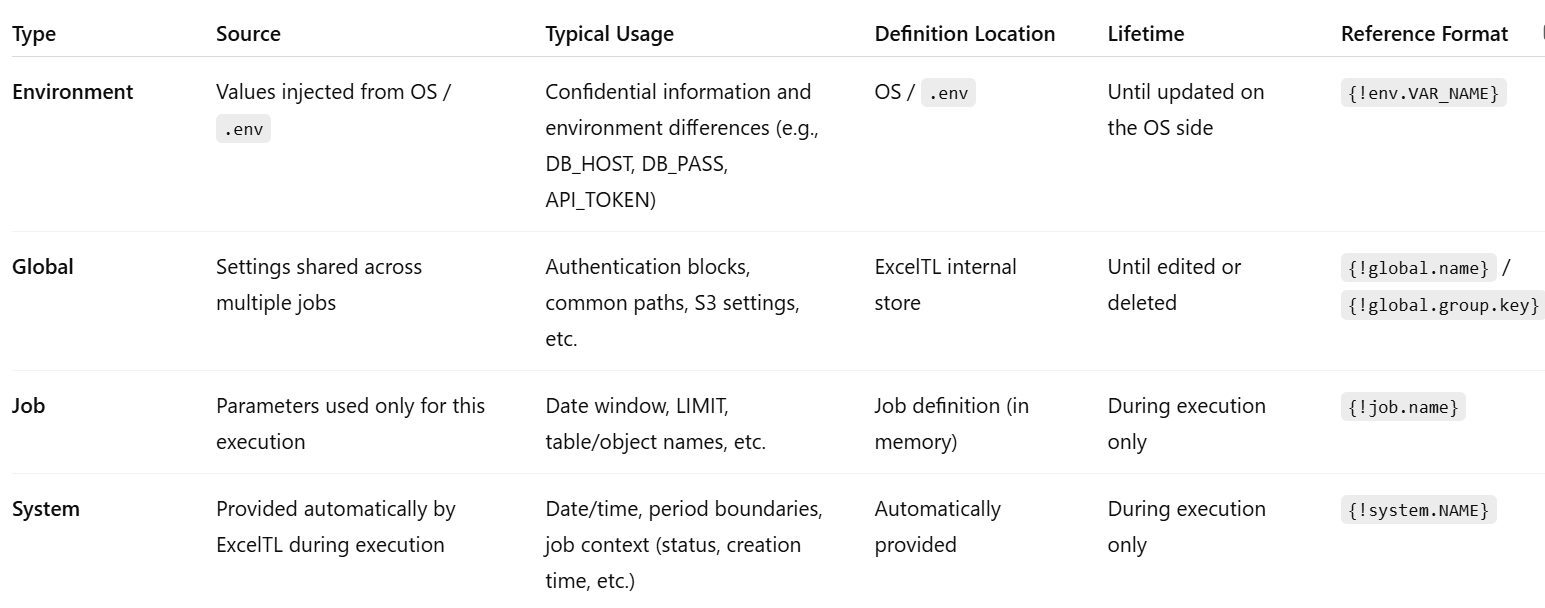The width and height of the screenshot is (1545, 608).
Task: Select the System row label
Action: (45, 509)
